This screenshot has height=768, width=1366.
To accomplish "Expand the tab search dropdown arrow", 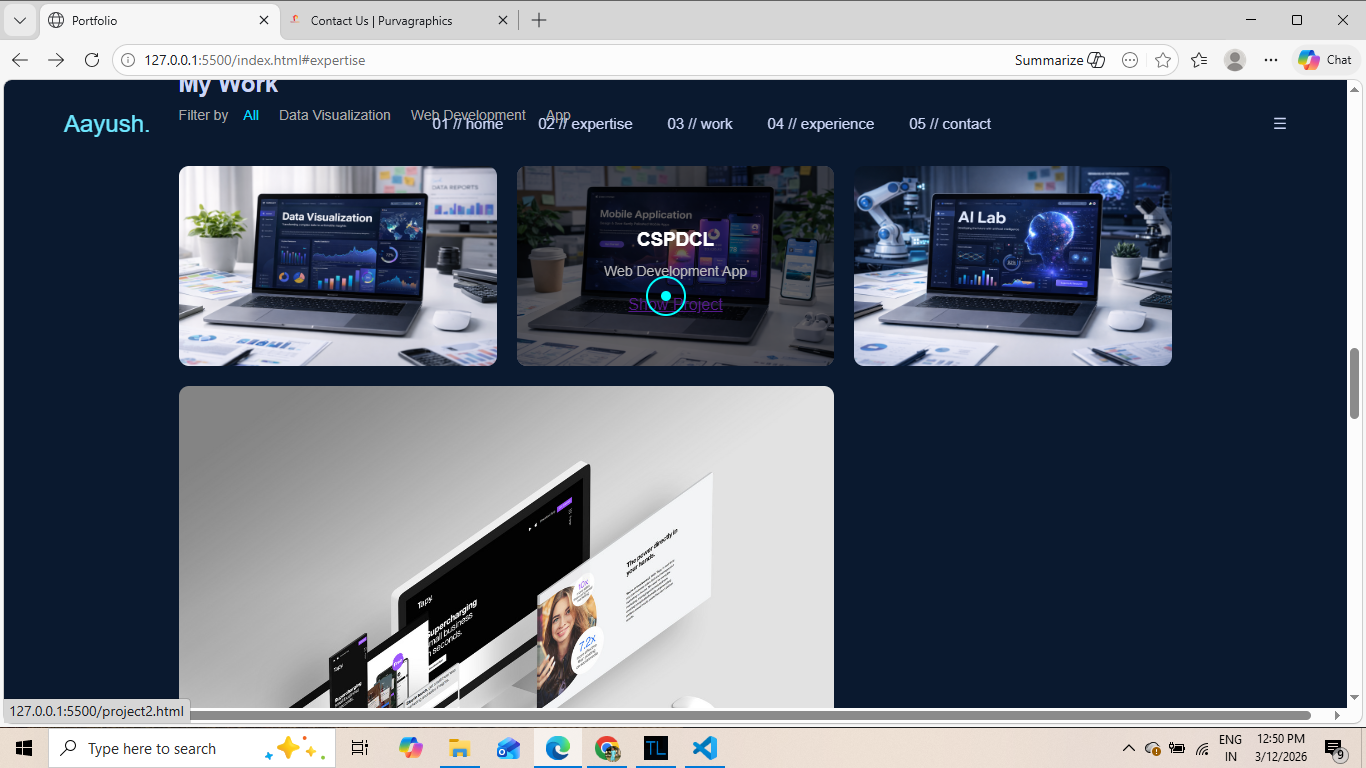I will (20, 20).
